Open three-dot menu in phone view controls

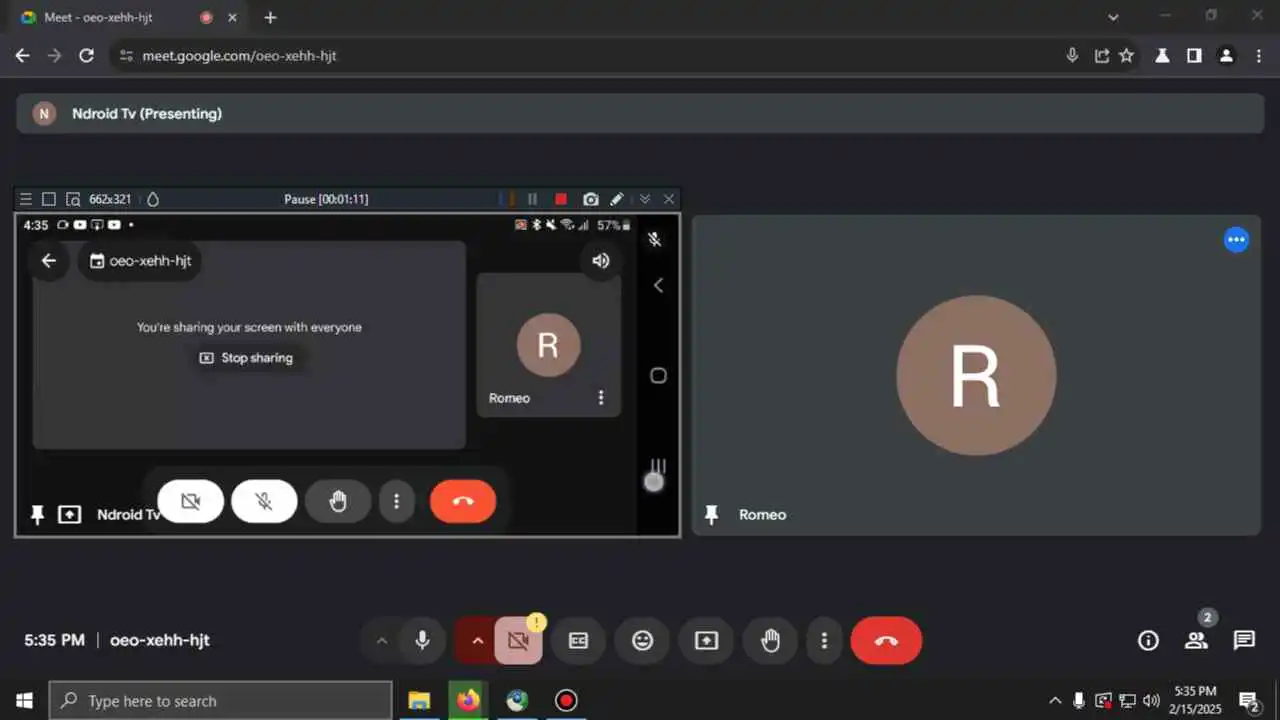[396, 501]
